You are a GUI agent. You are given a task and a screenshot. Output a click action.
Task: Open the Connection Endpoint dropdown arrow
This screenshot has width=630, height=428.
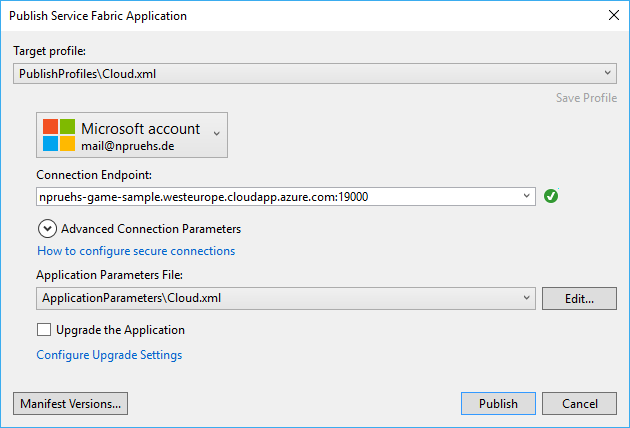[x=527, y=196]
